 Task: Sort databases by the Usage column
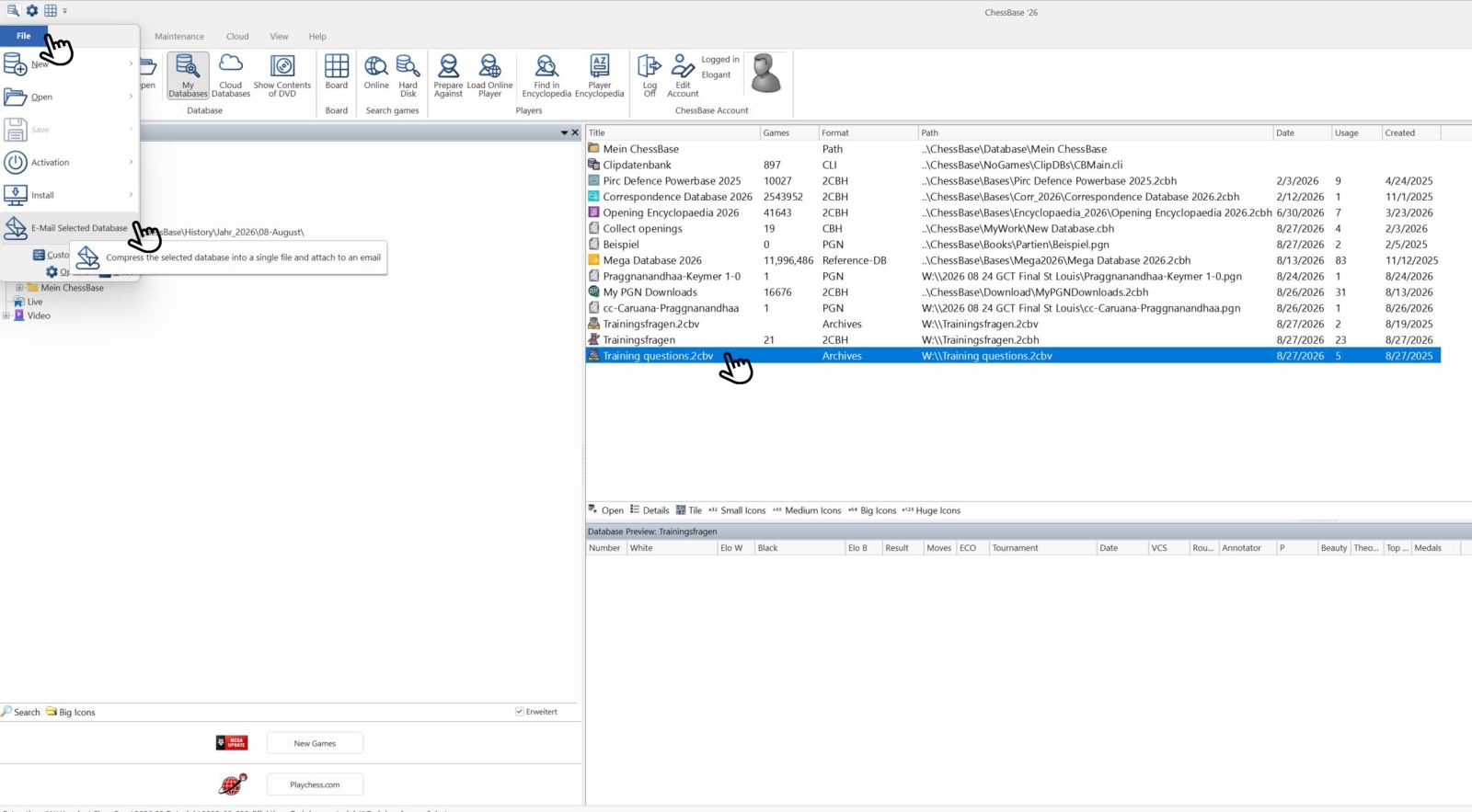point(1356,133)
